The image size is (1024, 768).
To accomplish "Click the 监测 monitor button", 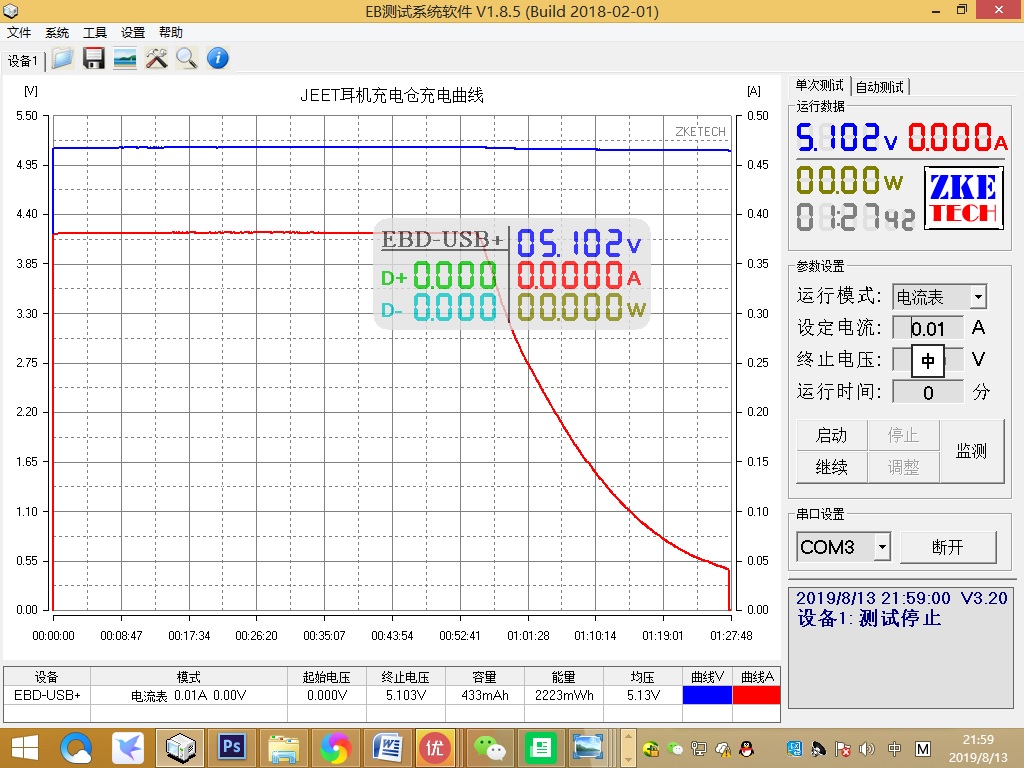I will coord(971,451).
